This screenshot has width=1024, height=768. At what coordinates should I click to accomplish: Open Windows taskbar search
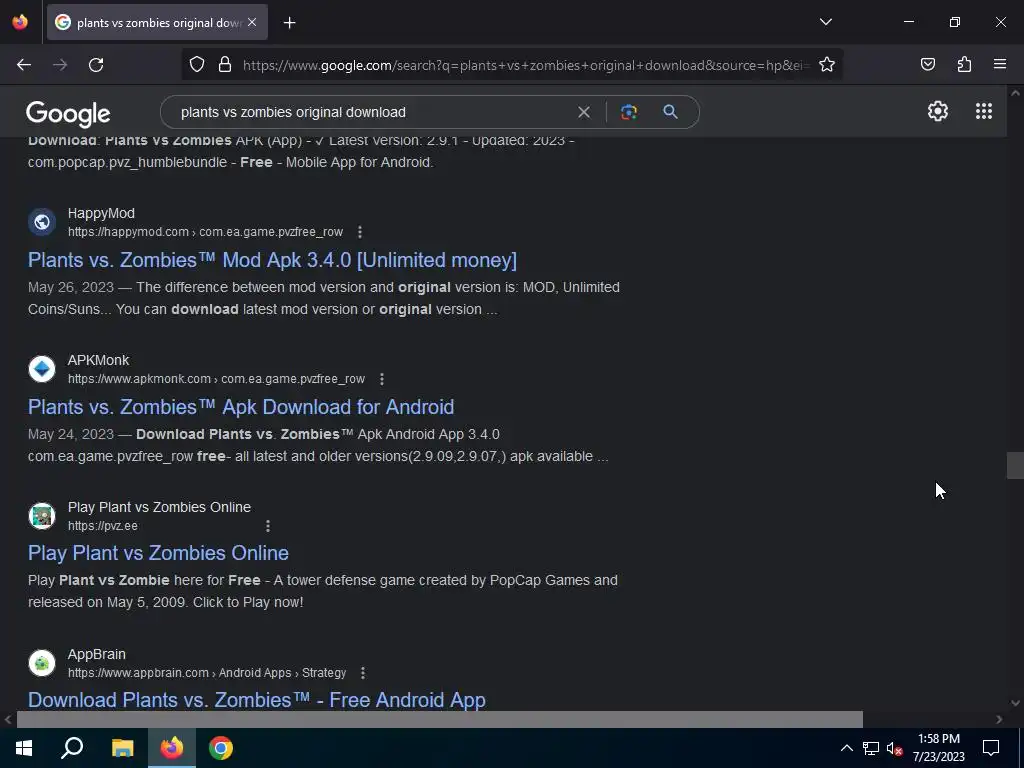(72, 748)
